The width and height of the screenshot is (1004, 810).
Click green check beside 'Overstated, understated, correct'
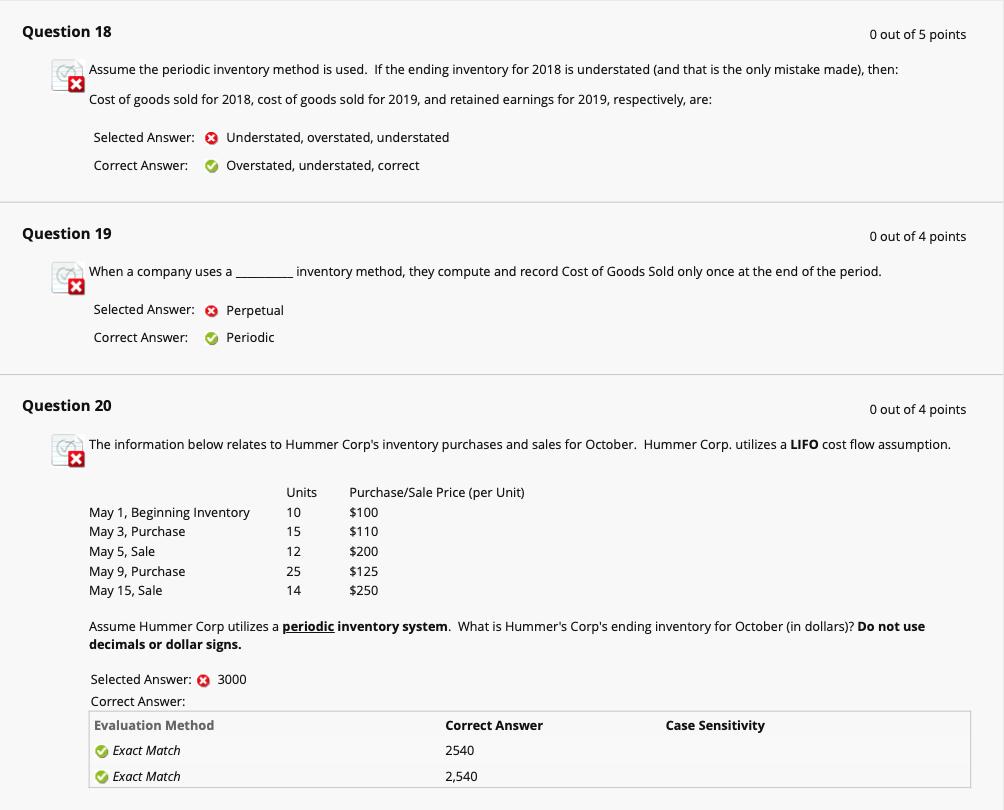(211, 166)
